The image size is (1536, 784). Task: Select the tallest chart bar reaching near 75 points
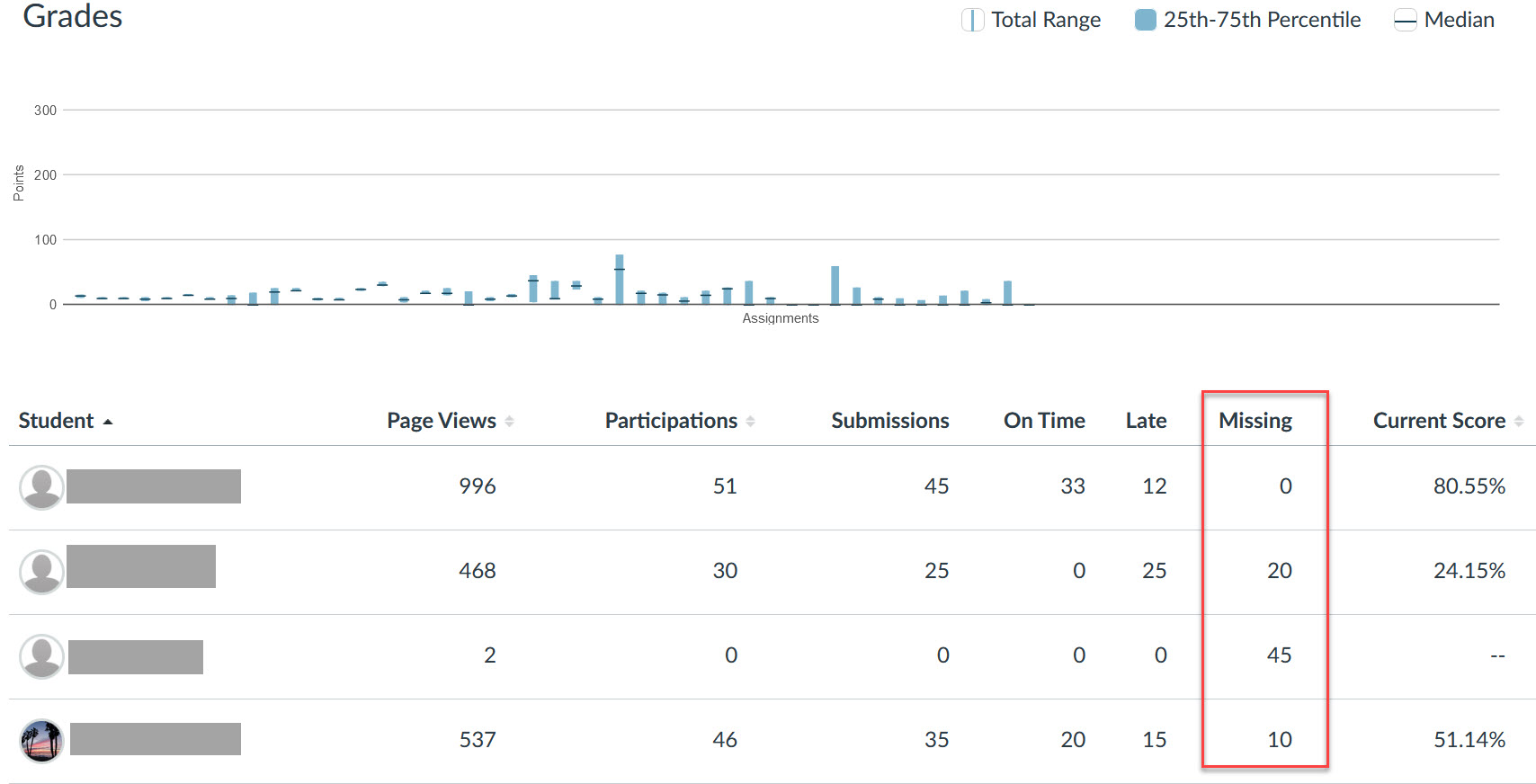click(x=619, y=280)
